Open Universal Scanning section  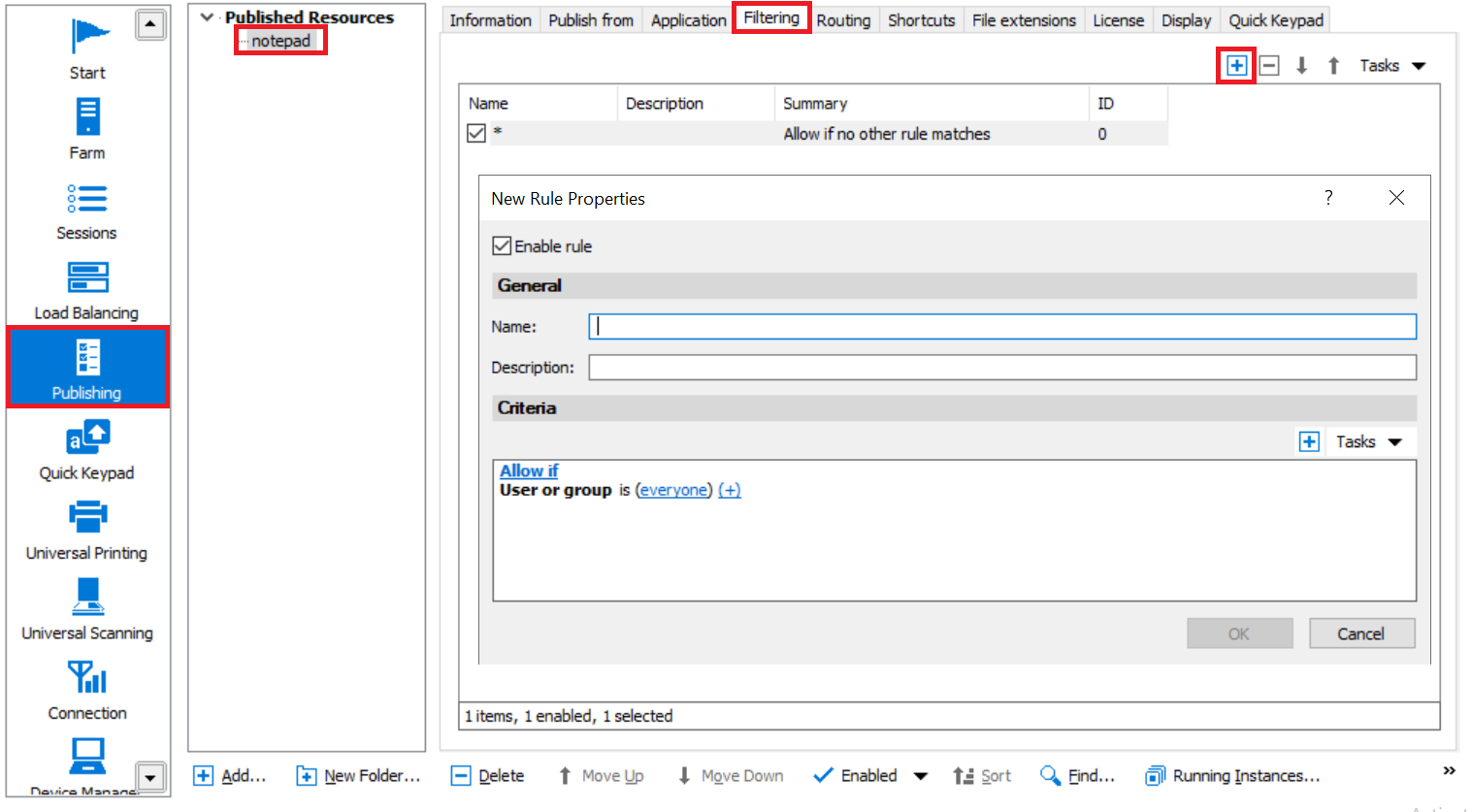[x=87, y=610]
